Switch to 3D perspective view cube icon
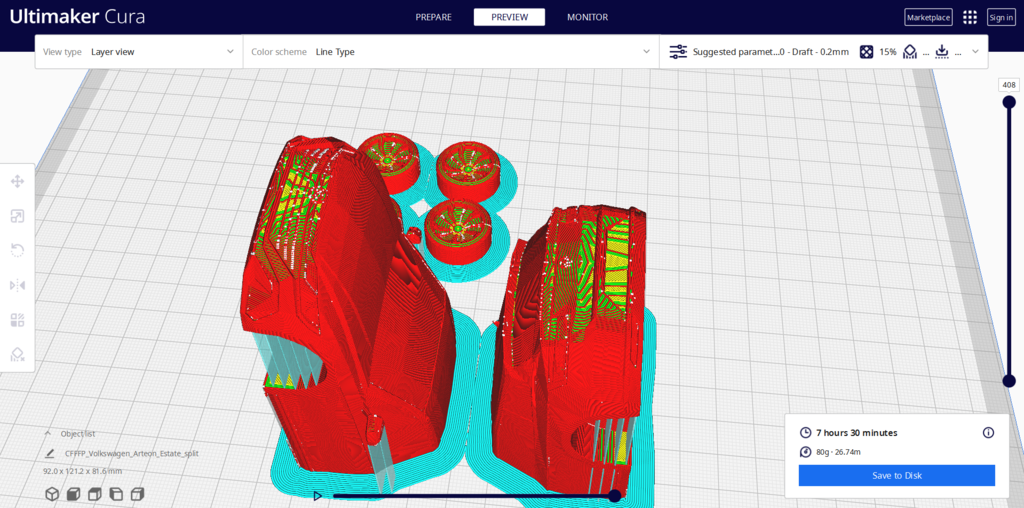 (52, 494)
